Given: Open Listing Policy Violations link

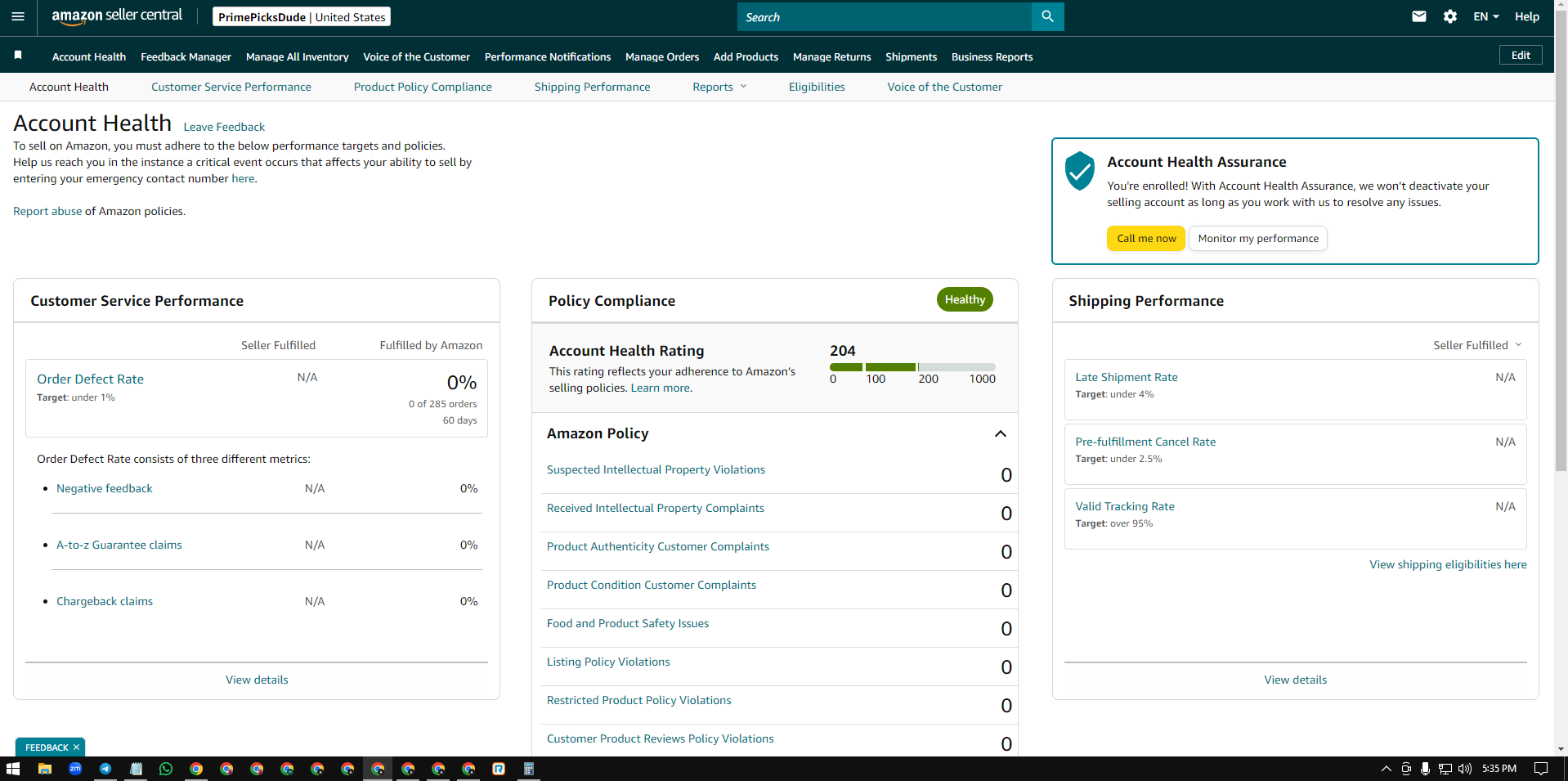Looking at the screenshot, I should [x=608, y=662].
